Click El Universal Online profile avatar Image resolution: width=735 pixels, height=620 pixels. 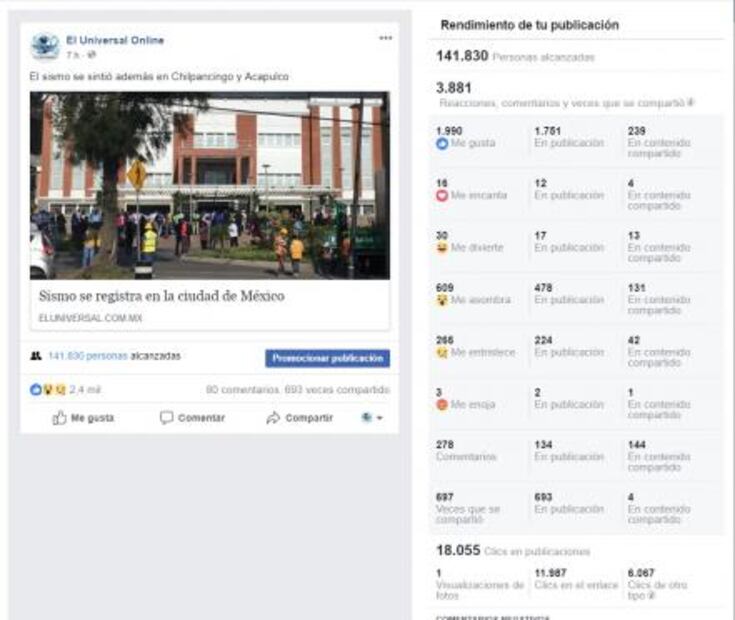coord(45,46)
